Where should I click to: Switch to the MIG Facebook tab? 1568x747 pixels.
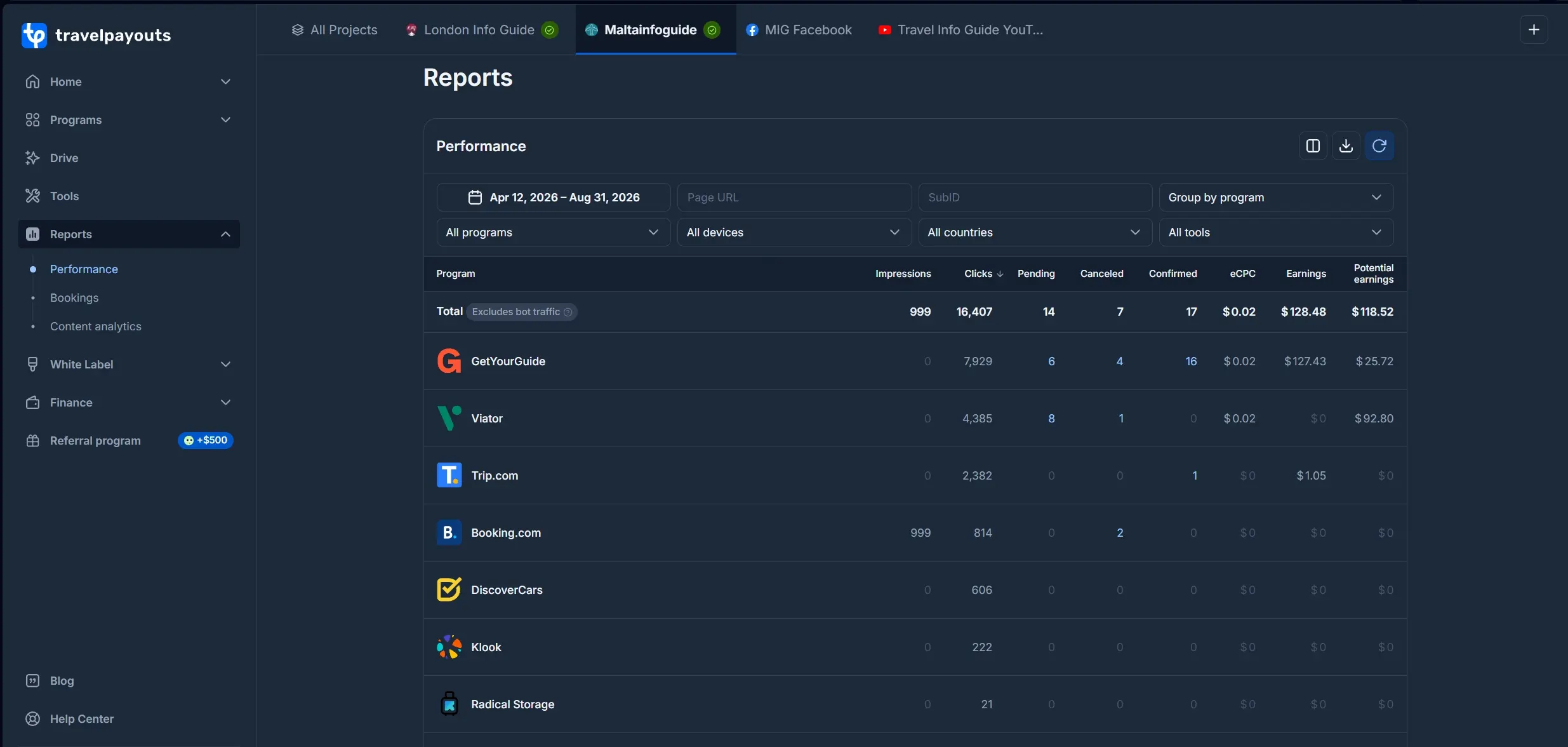coord(799,30)
